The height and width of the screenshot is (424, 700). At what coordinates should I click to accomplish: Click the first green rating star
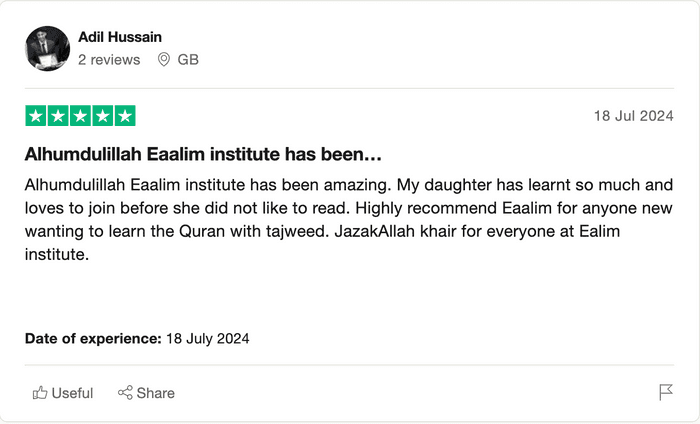pos(35,116)
